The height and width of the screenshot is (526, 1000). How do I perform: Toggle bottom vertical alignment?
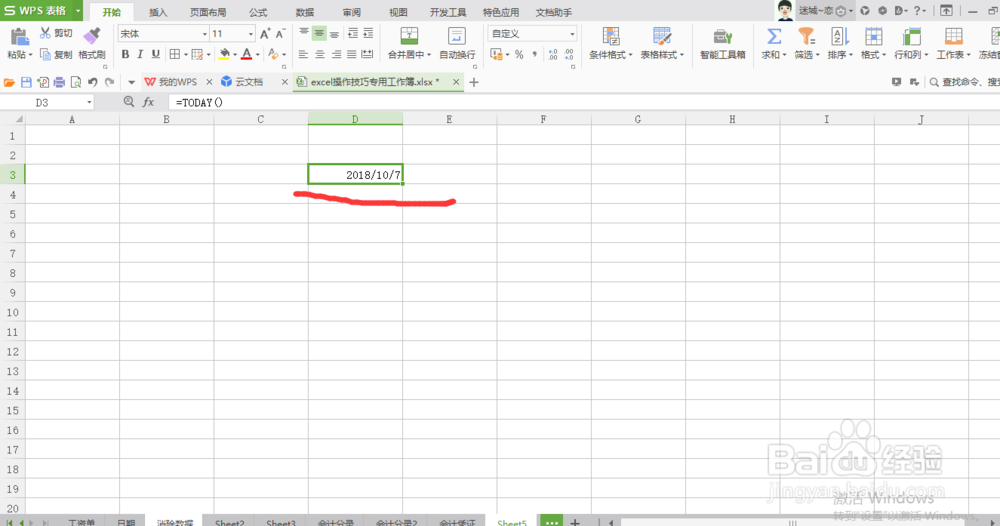pyautogui.click(x=334, y=33)
